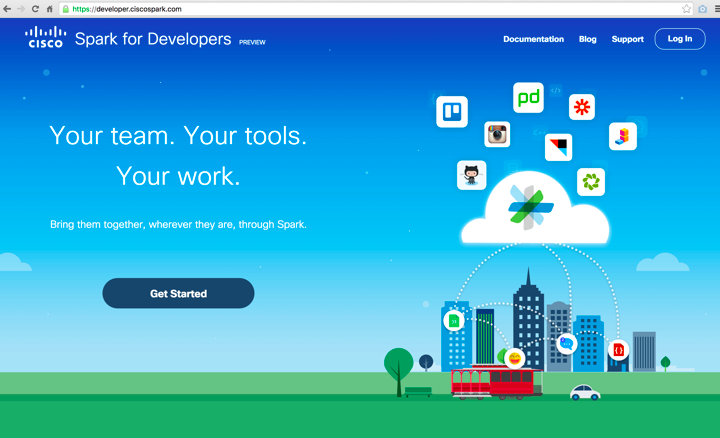
Task: Click the Cisco logo
Action: tap(45, 37)
